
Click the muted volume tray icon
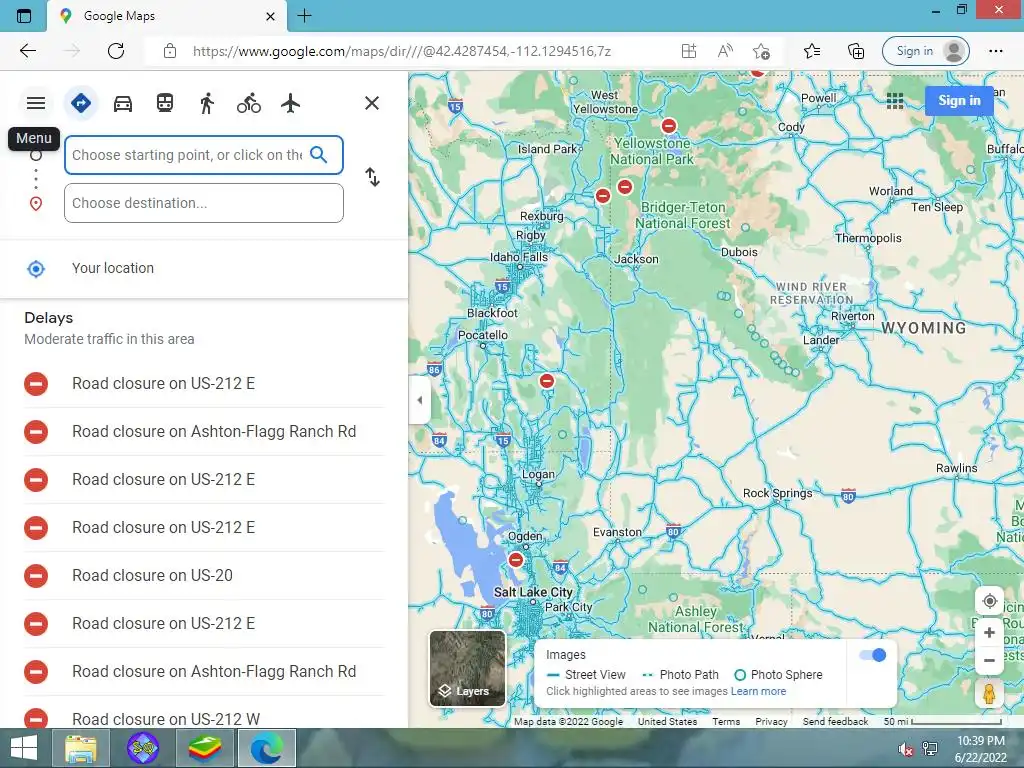pyautogui.click(x=905, y=749)
